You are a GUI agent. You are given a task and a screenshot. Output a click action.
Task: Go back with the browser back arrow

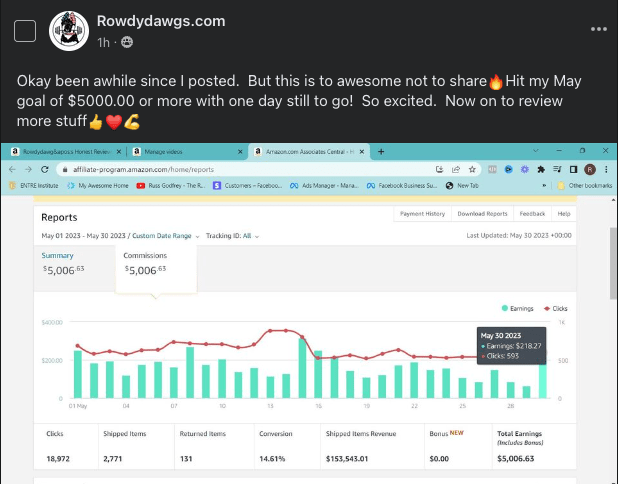13,169
